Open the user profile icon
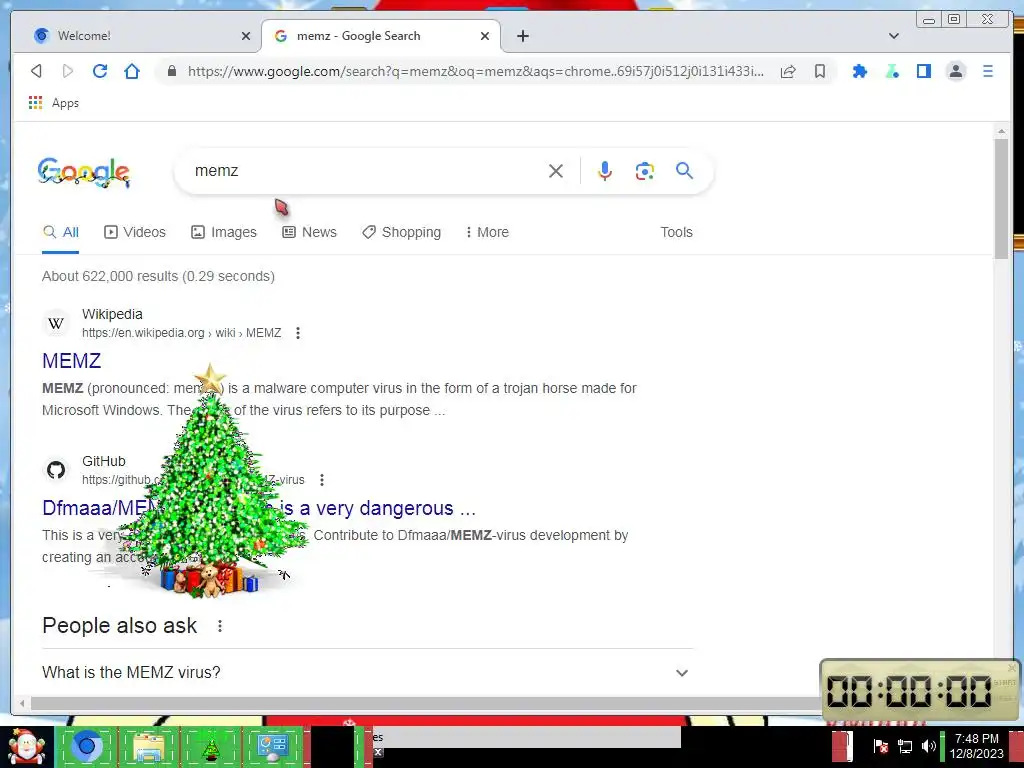Viewport: 1024px width, 768px height. click(955, 71)
